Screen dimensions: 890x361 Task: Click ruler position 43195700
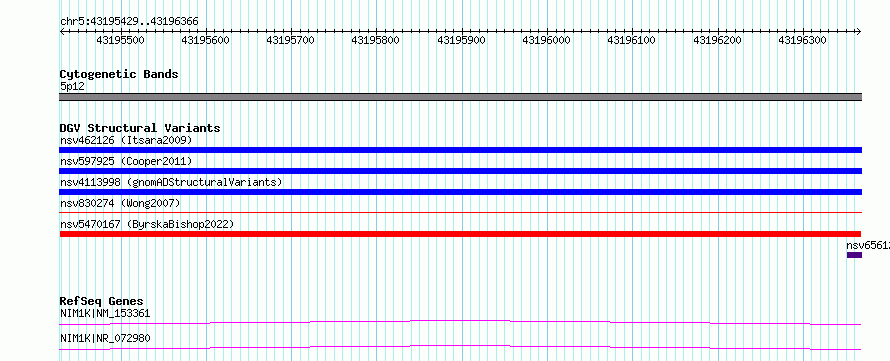[291, 40]
